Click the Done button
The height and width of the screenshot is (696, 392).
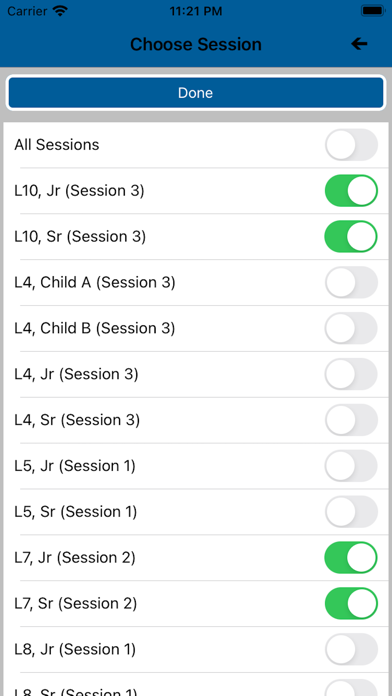coord(196,93)
